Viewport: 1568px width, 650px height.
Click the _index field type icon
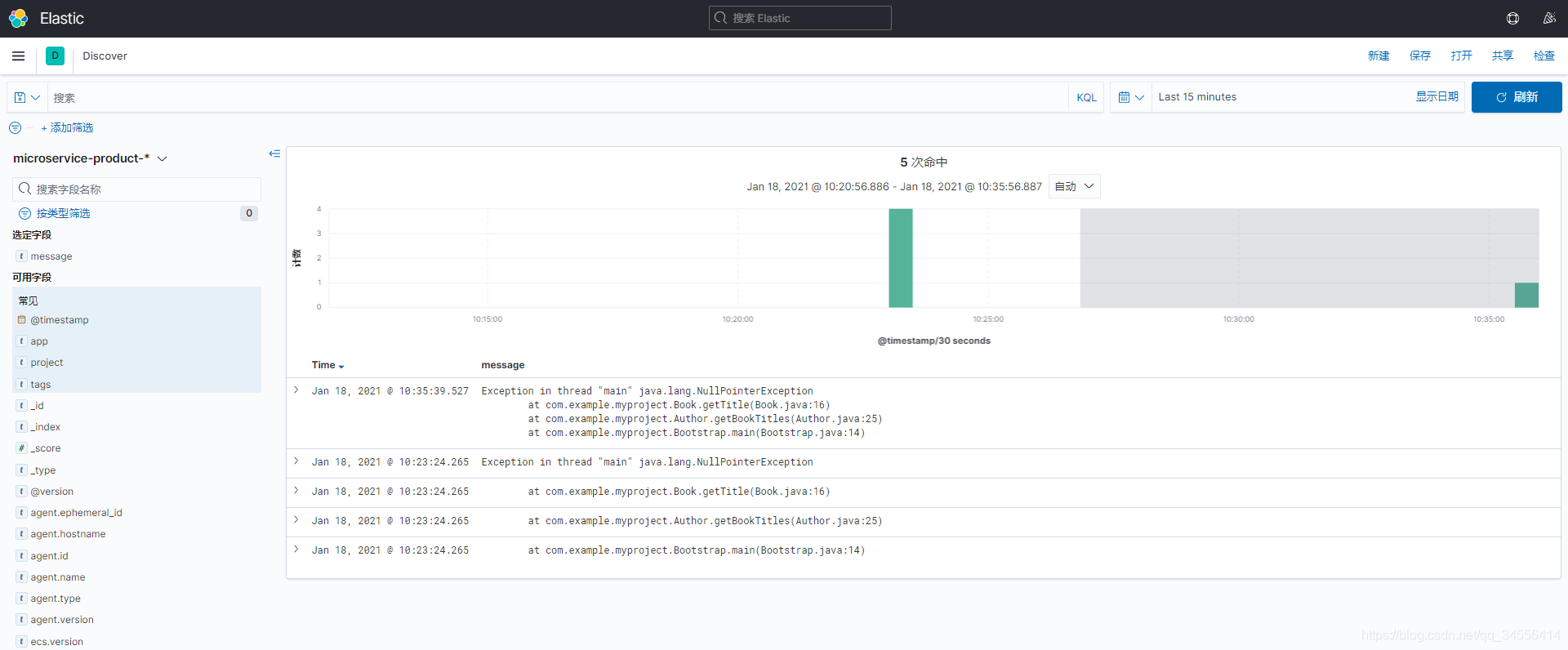[x=22, y=427]
